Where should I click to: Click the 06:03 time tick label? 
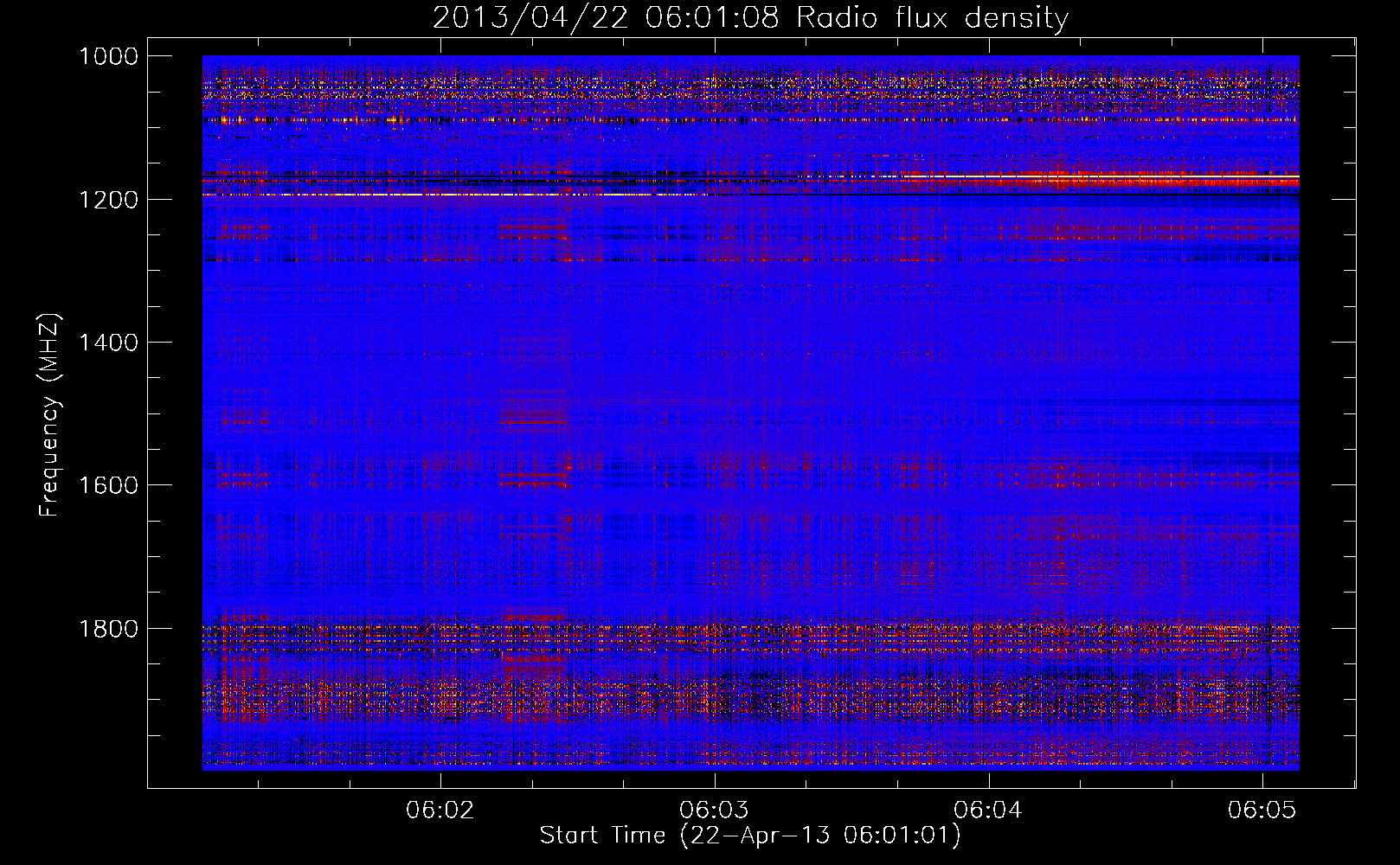(715, 811)
